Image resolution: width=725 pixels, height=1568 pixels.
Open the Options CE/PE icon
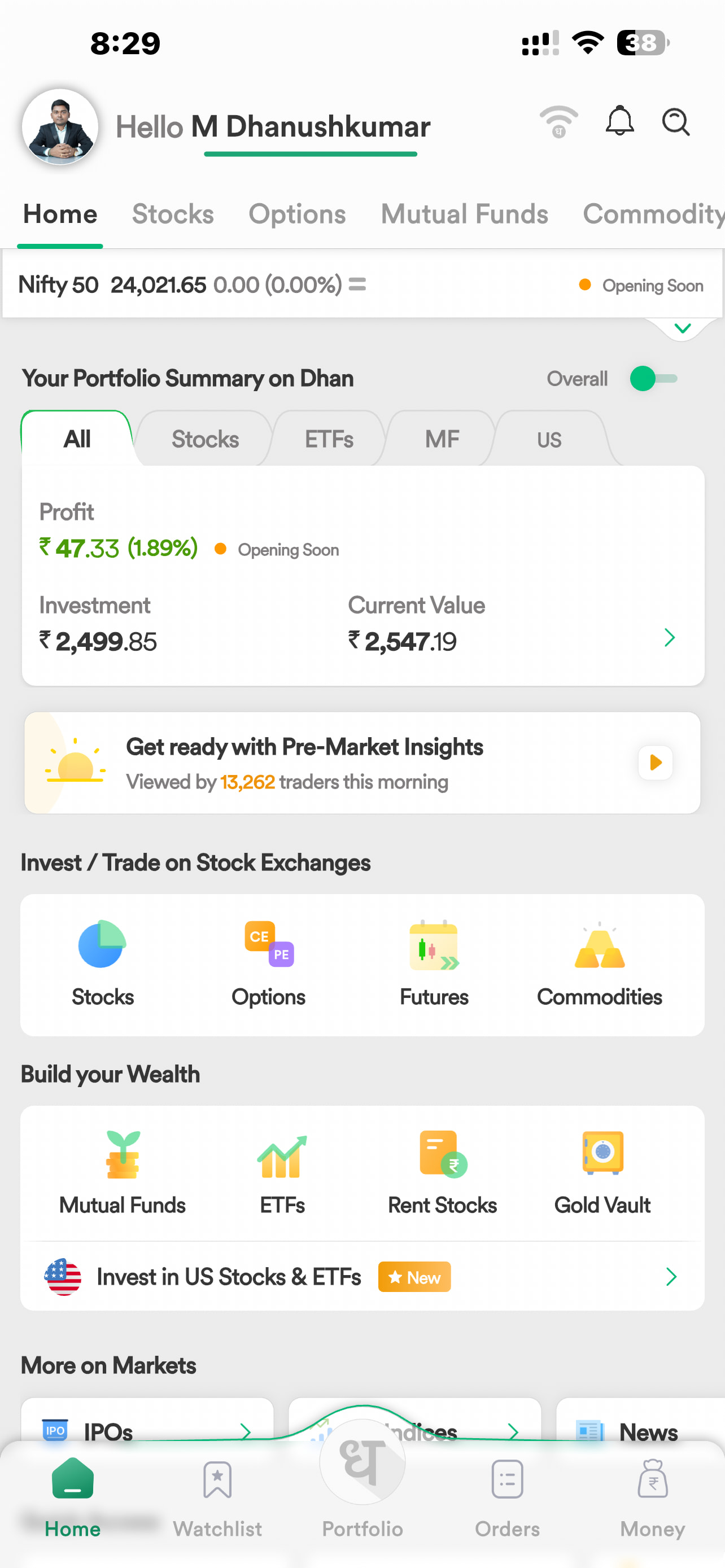click(x=269, y=944)
